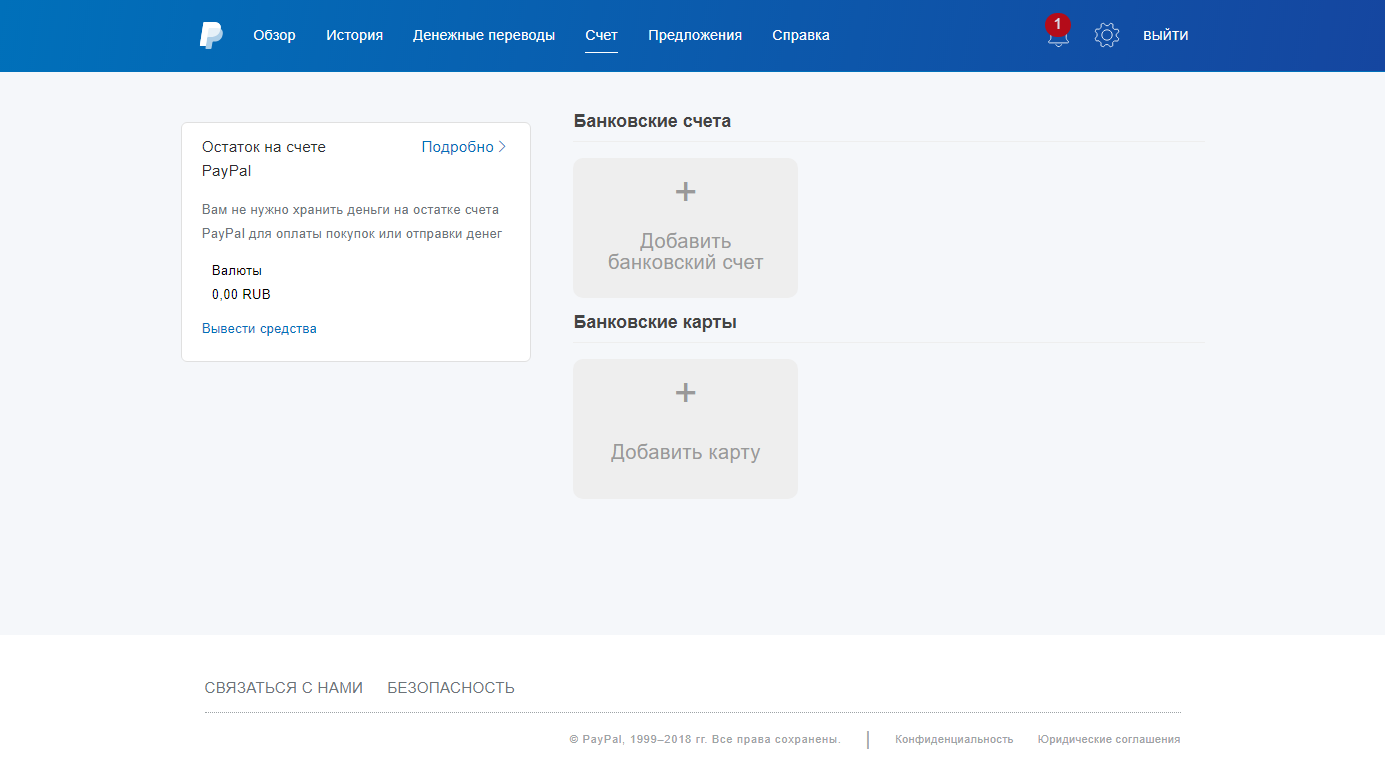Screen dimensions: 1385x763
Task: Open the История tab
Action: pyautogui.click(x=354, y=34)
